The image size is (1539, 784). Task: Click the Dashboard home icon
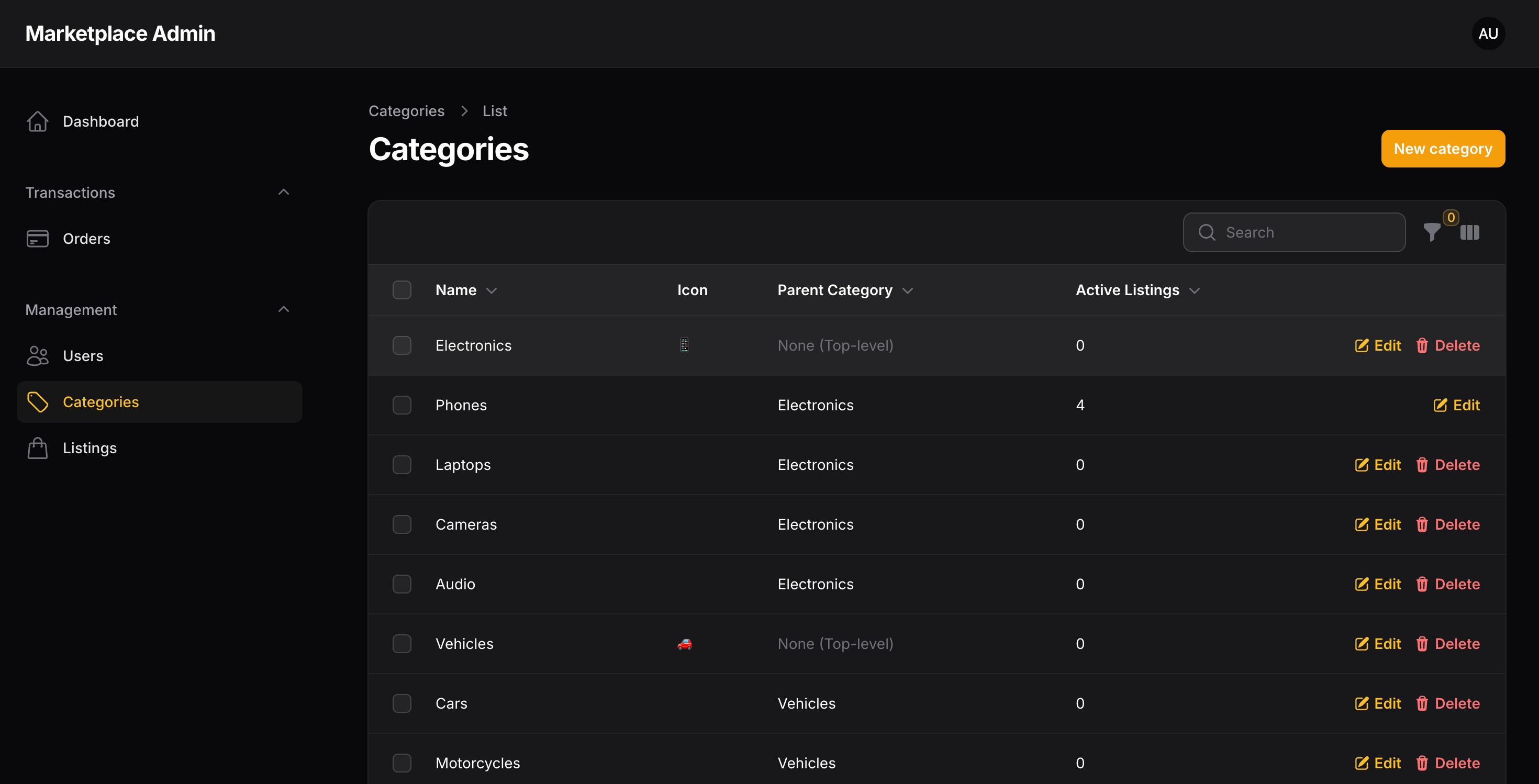(38, 121)
